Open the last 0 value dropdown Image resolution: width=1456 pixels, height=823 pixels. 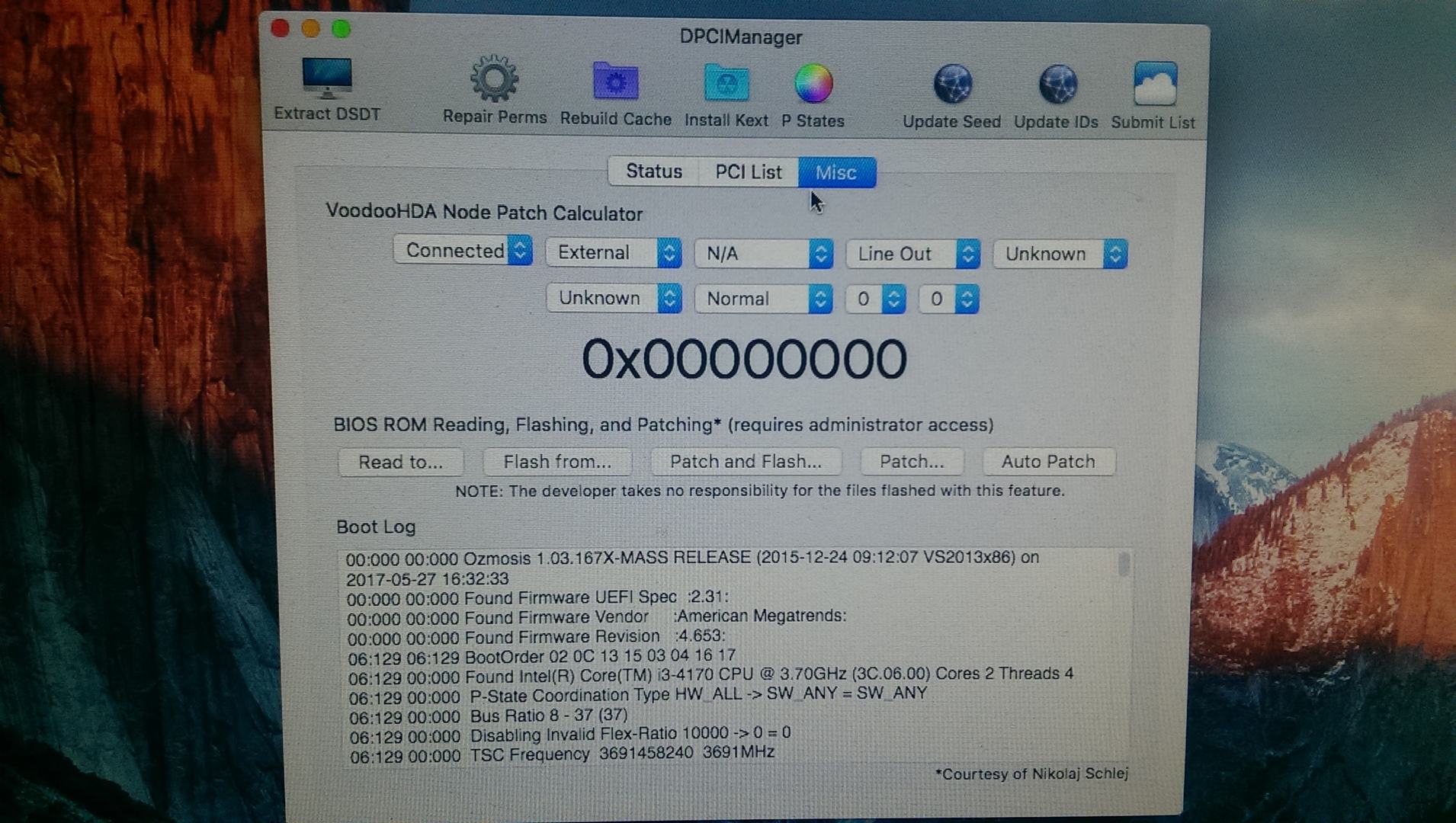pos(949,299)
